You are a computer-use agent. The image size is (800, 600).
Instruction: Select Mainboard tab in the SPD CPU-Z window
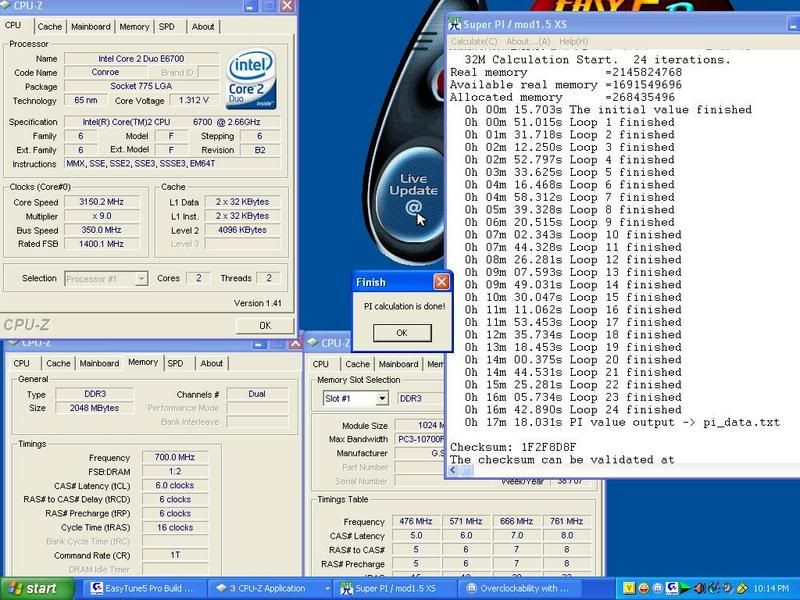pyautogui.click(x=398, y=364)
